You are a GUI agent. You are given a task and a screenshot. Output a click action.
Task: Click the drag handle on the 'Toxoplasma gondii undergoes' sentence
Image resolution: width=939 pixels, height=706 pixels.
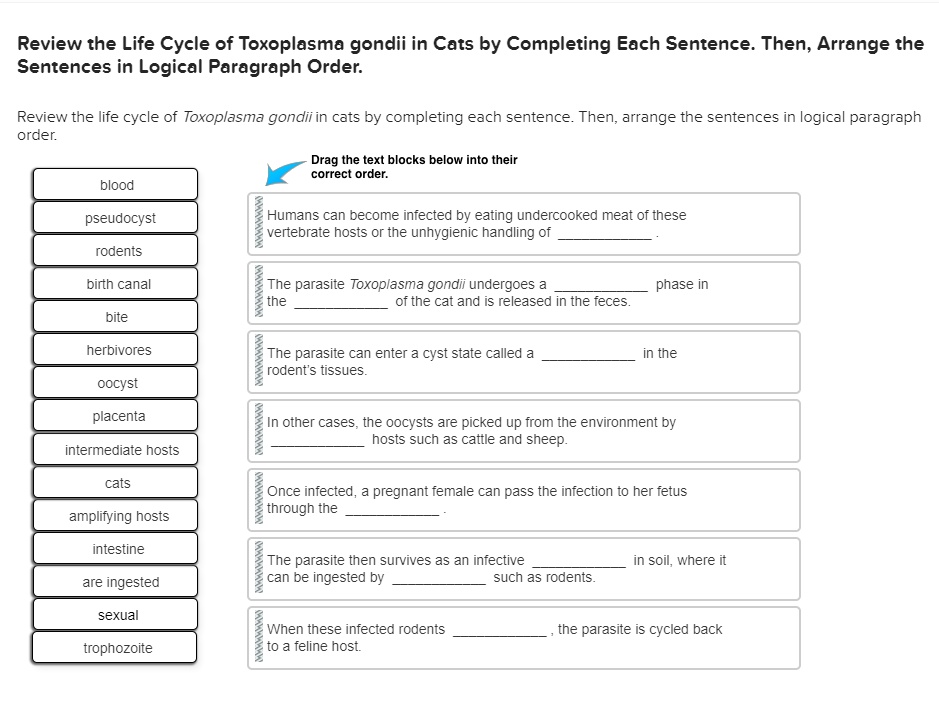coord(258,292)
